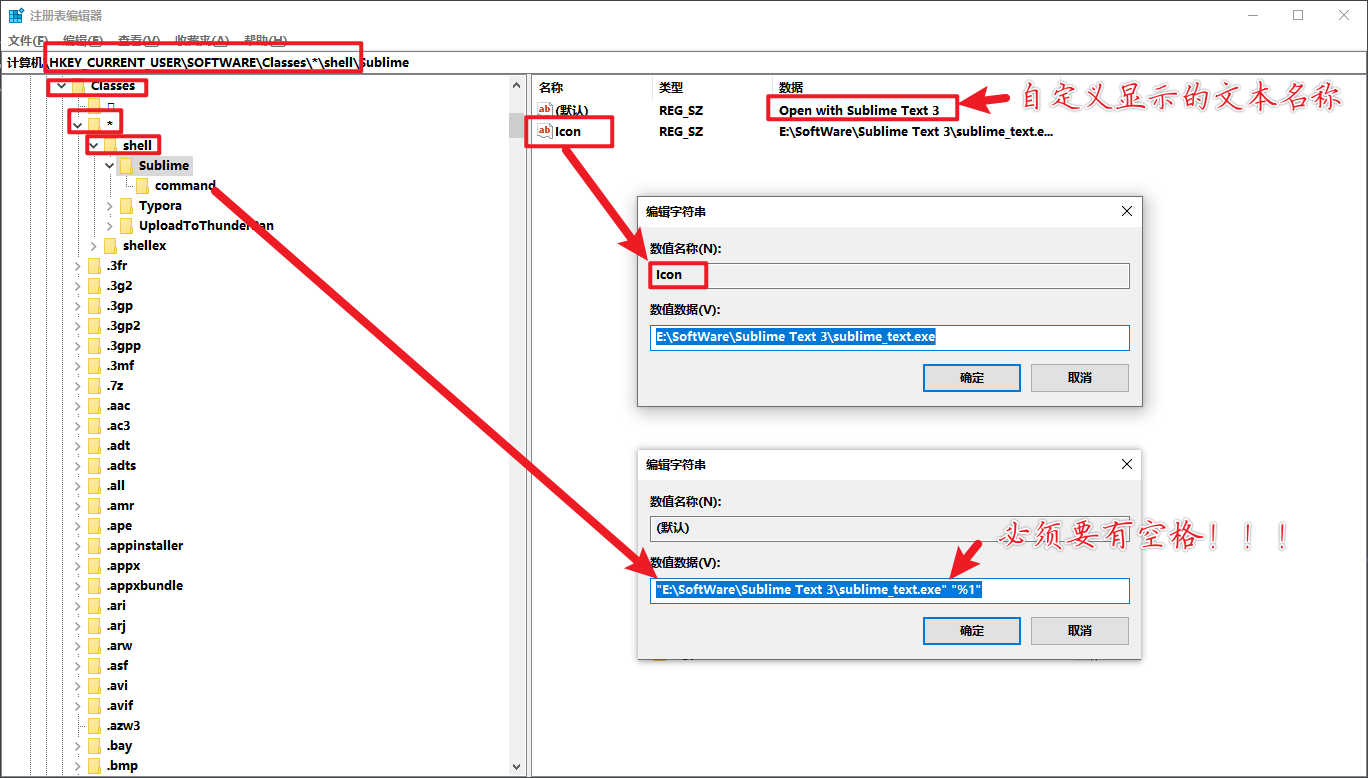Close the Icon edit string dialog
Screen dimensions: 1368x778
1127,211
